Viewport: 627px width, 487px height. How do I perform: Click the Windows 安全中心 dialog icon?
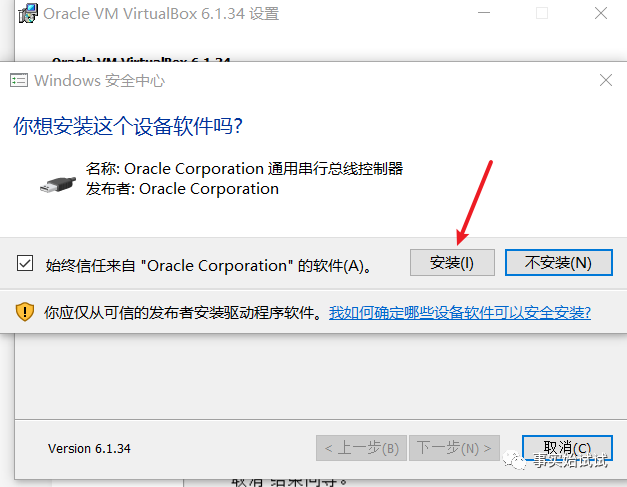19,80
